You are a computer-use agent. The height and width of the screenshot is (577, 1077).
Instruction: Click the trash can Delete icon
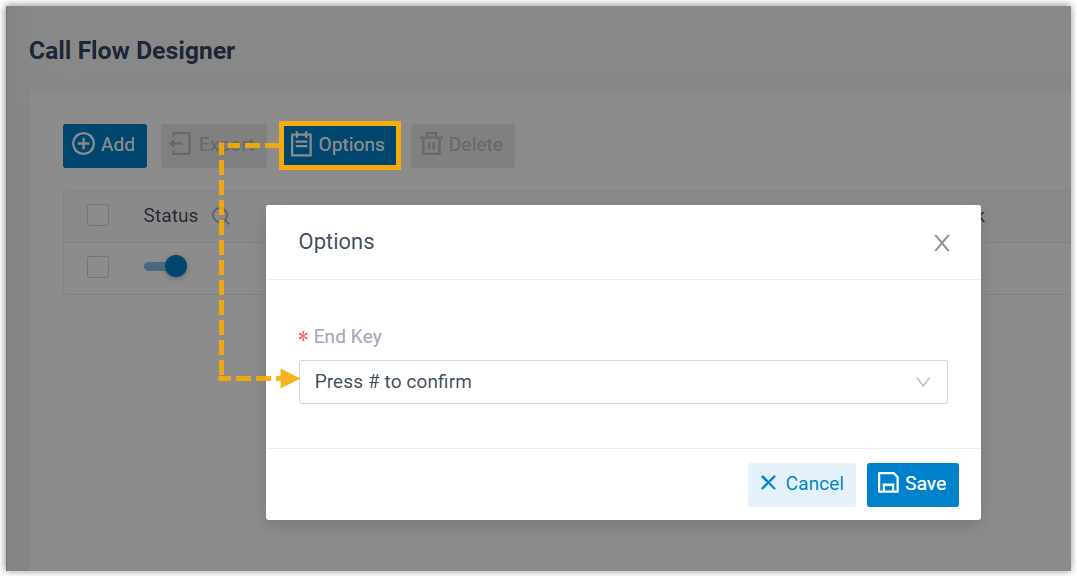(x=431, y=145)
